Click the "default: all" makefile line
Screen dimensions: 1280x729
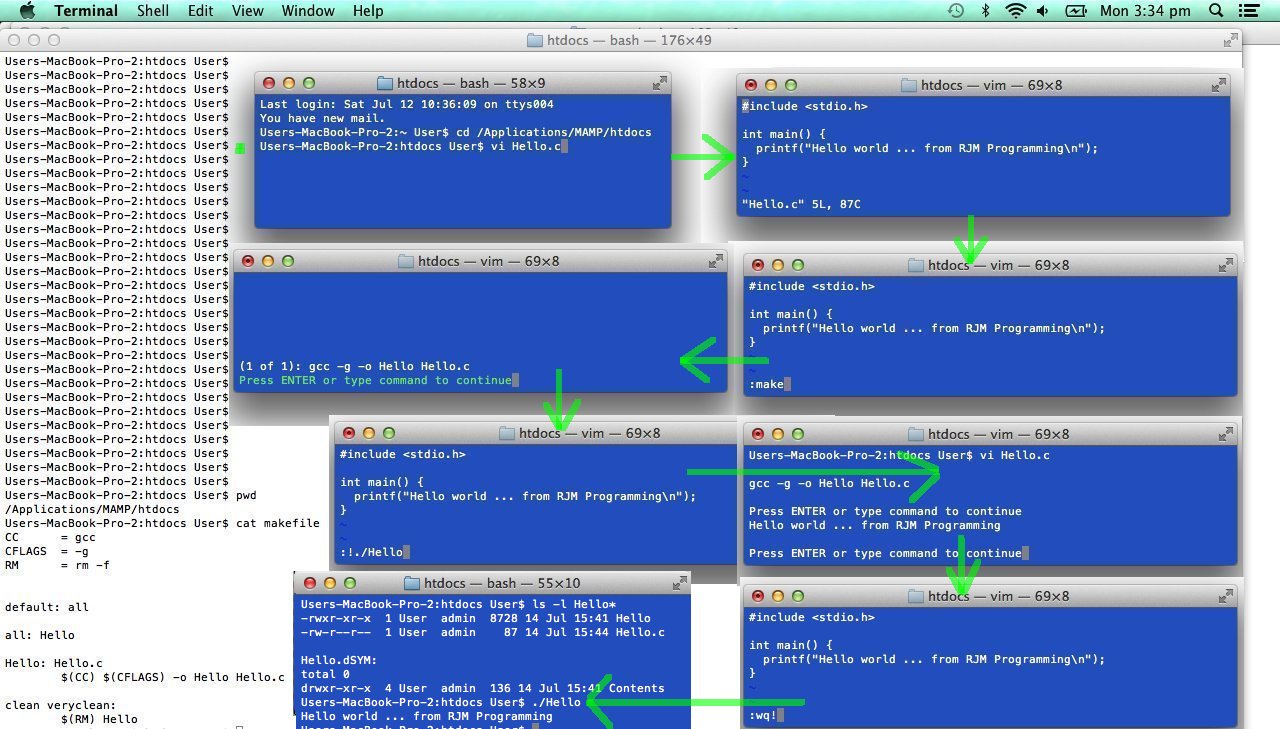tap(47, 607)
